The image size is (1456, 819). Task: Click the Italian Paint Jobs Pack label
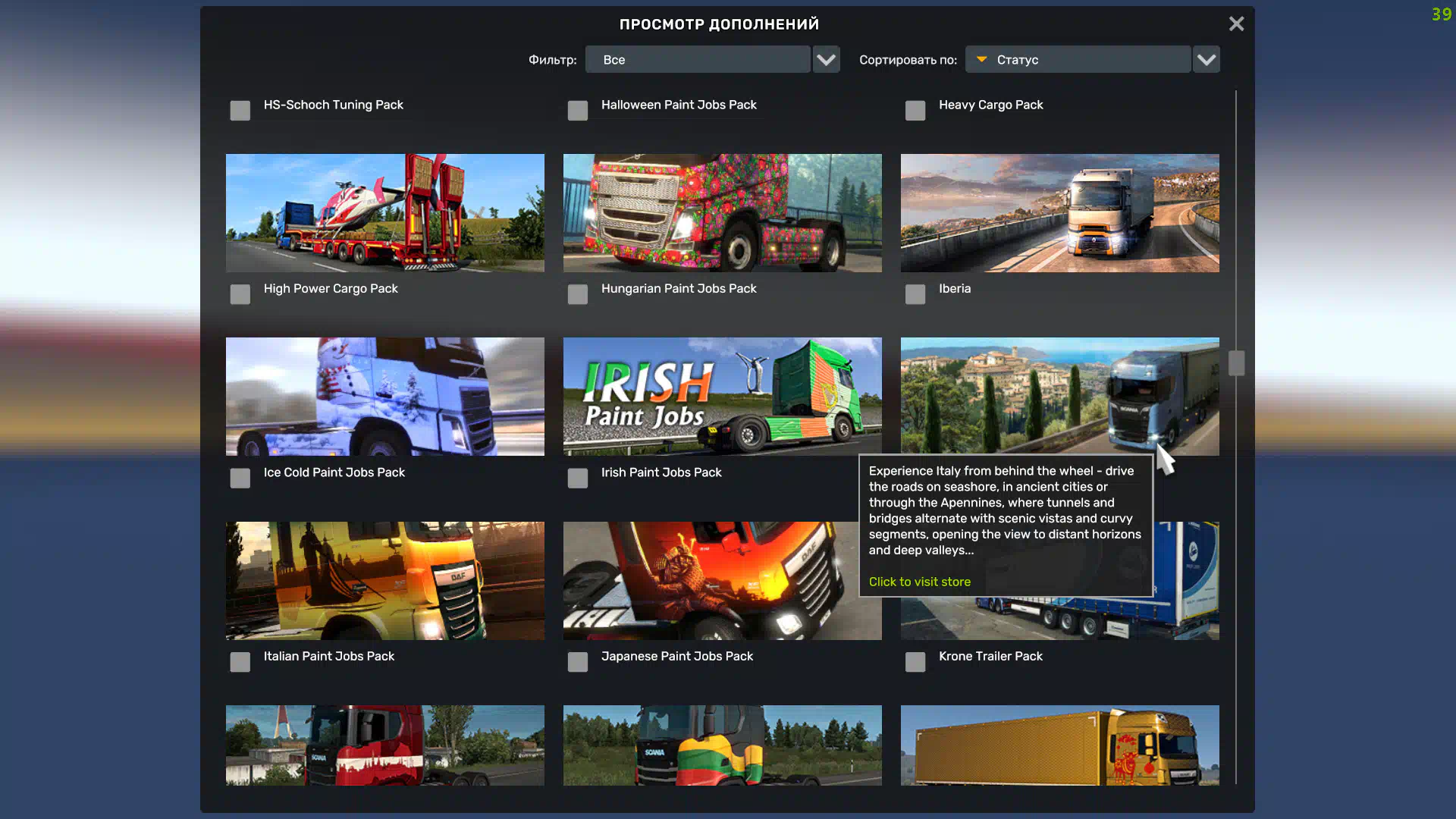pyautogui.click(x=329, y=656)
